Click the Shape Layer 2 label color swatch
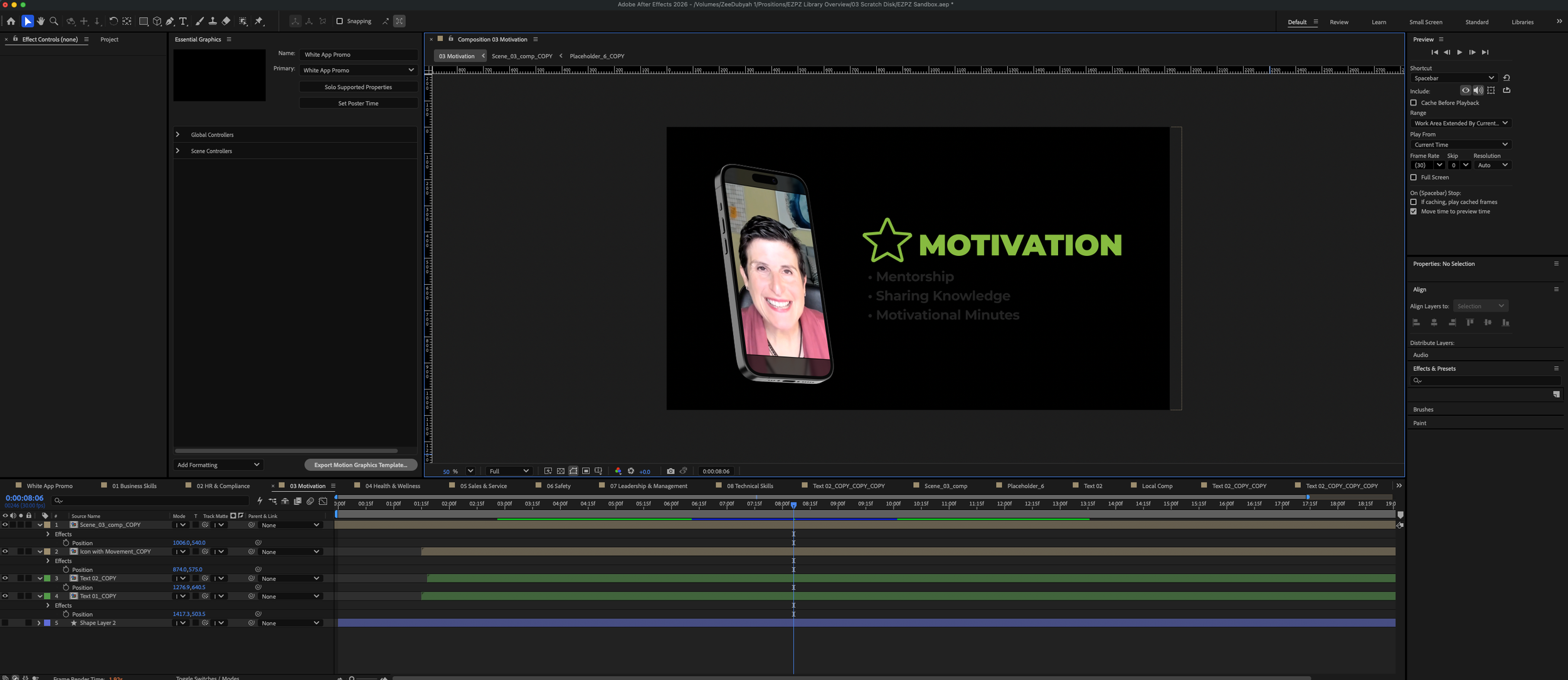The image size is (1568, 680). tap(47, 623)
